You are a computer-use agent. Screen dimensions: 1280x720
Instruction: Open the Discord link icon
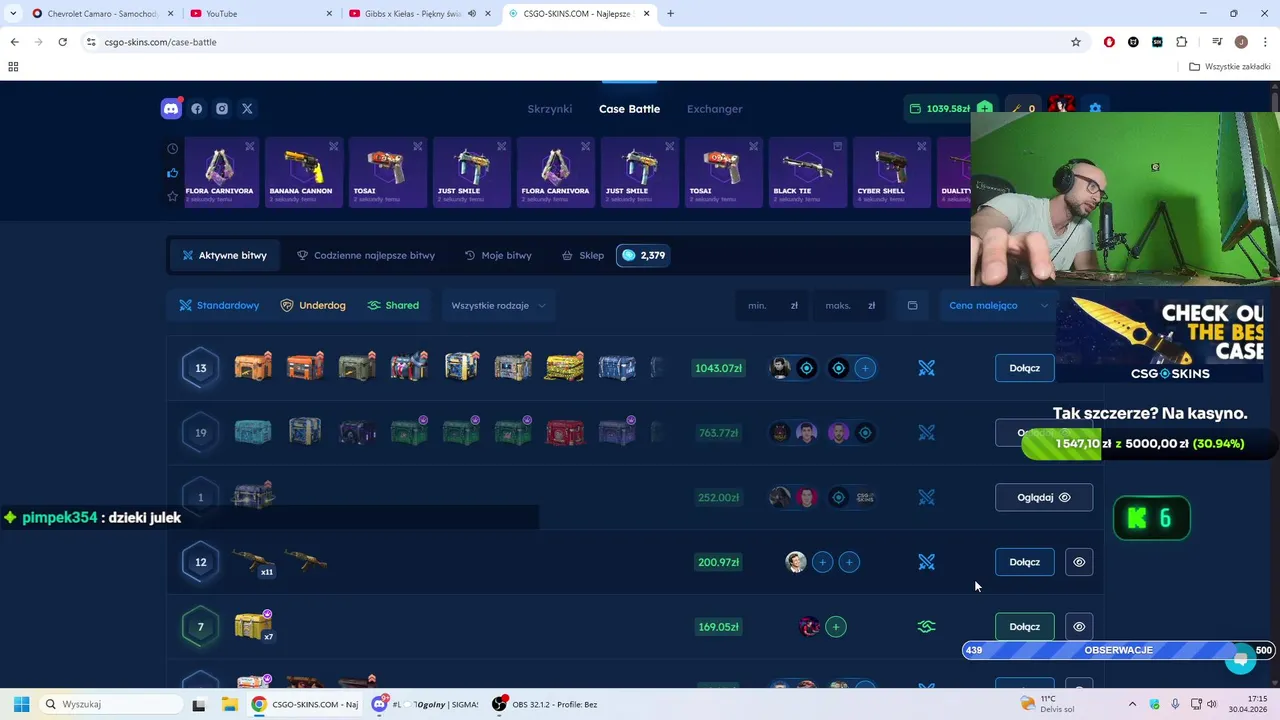click(171, 109)
